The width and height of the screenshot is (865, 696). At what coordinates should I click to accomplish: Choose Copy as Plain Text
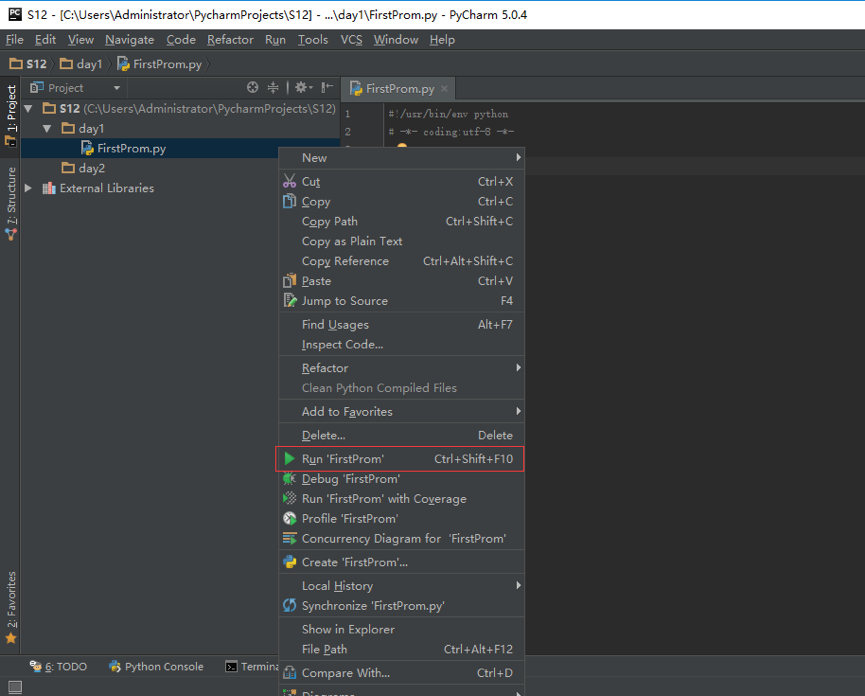pyautogui.click(x=402, y=241)
